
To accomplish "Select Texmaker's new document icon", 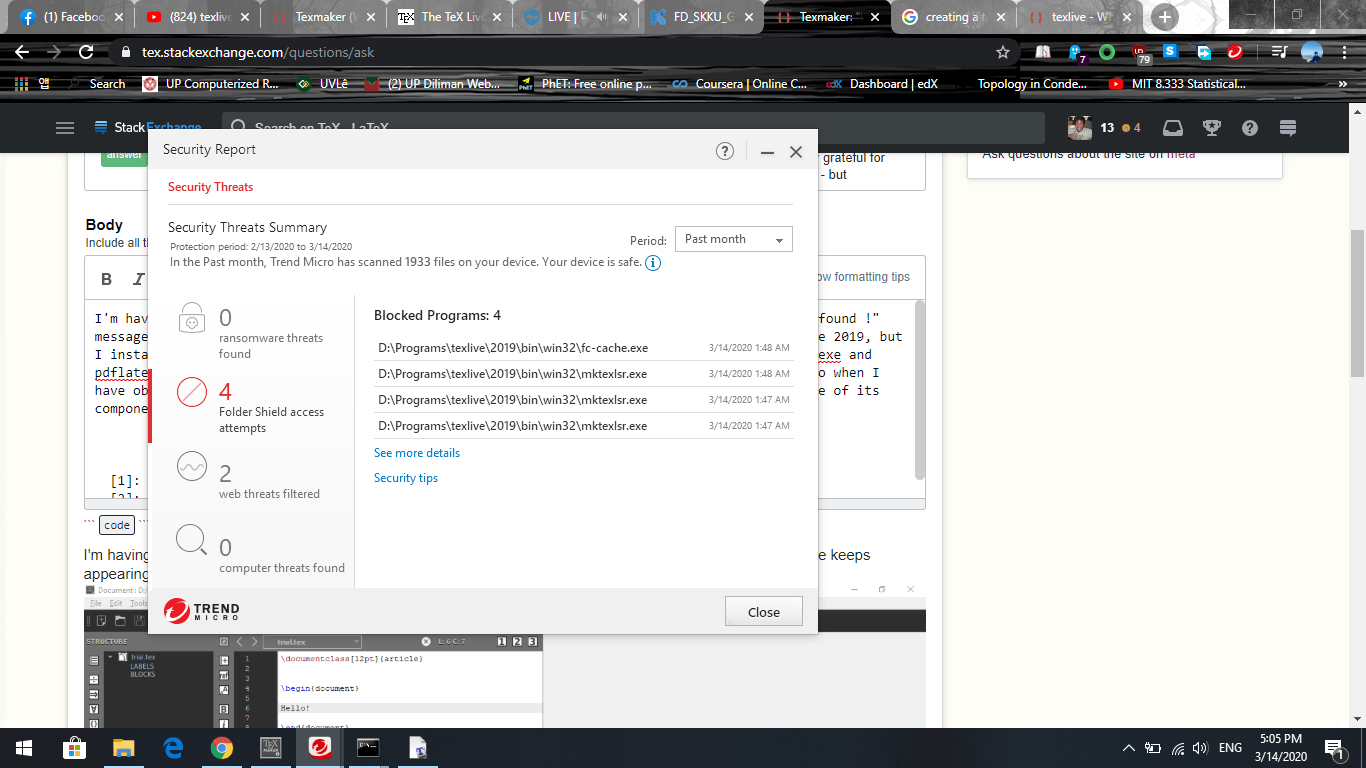I will [x=102, y=620].
